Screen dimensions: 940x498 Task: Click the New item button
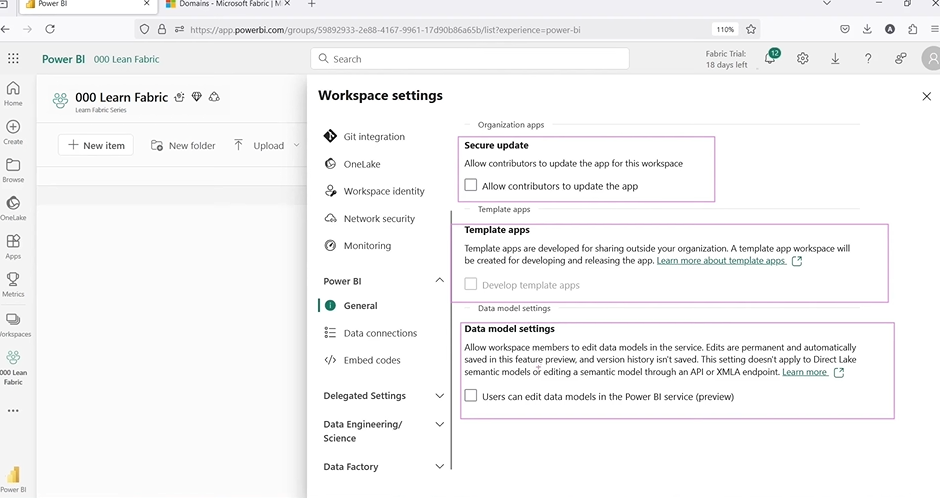click(x=96, y=145)
